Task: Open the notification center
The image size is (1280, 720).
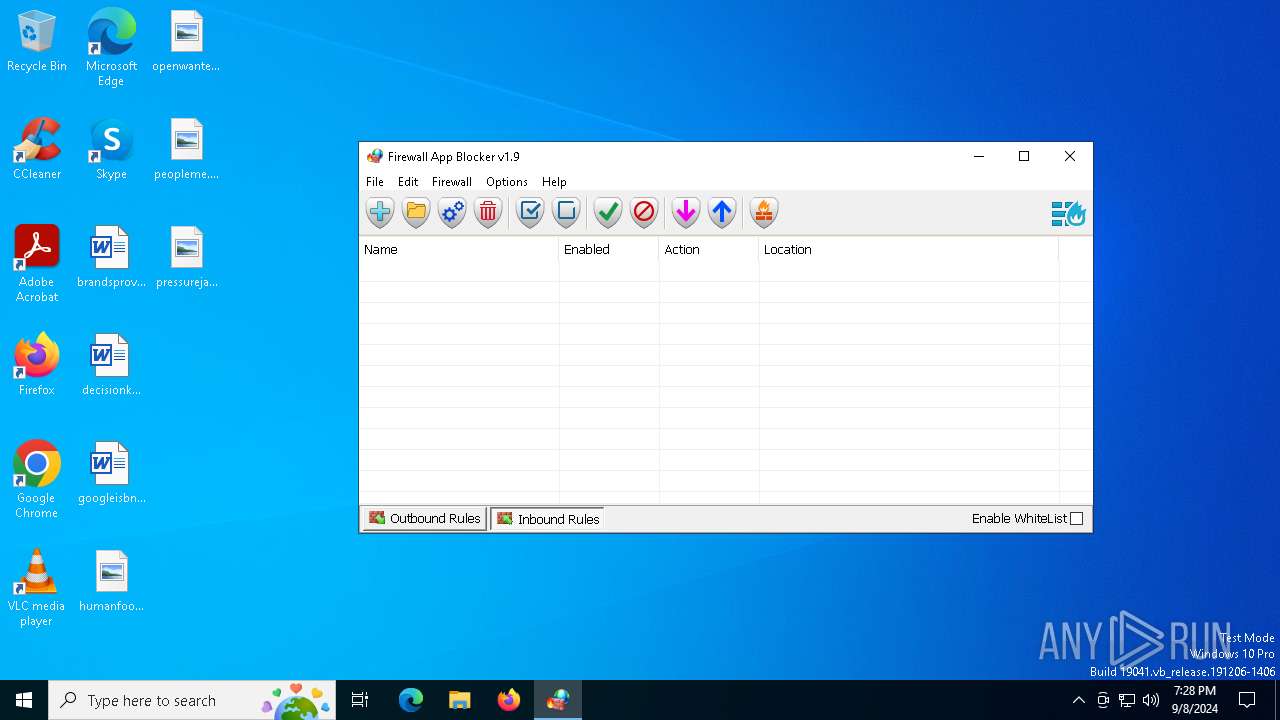Action: [1247, 700]
